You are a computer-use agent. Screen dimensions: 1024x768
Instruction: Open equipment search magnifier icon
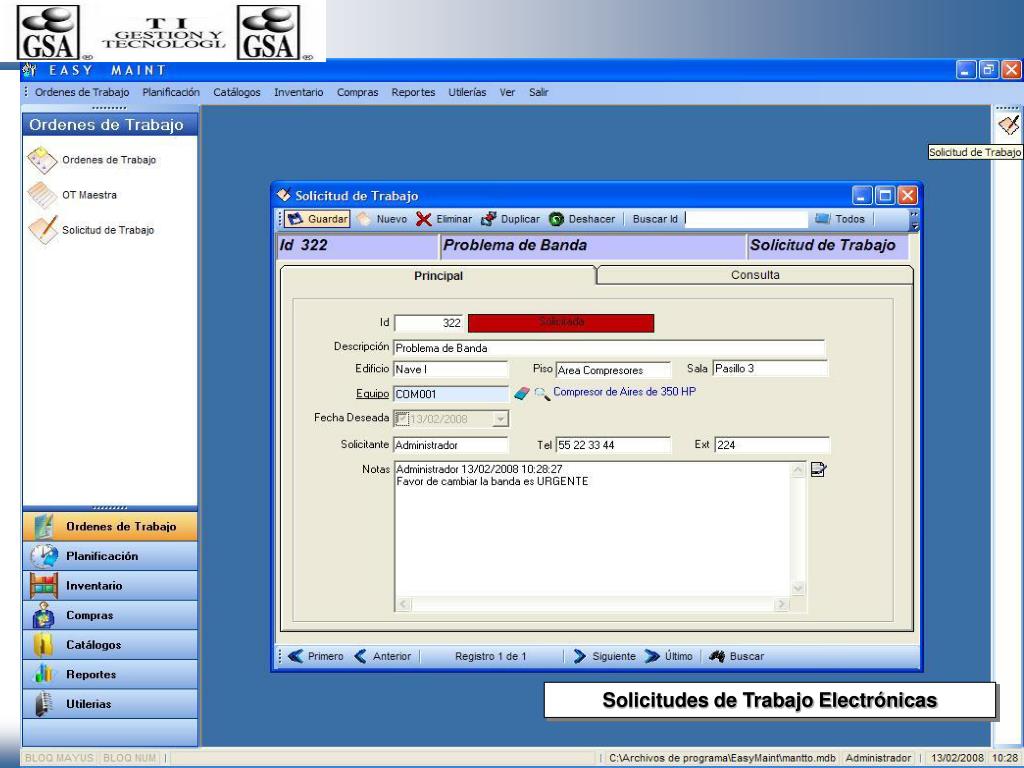coord(541,393)
